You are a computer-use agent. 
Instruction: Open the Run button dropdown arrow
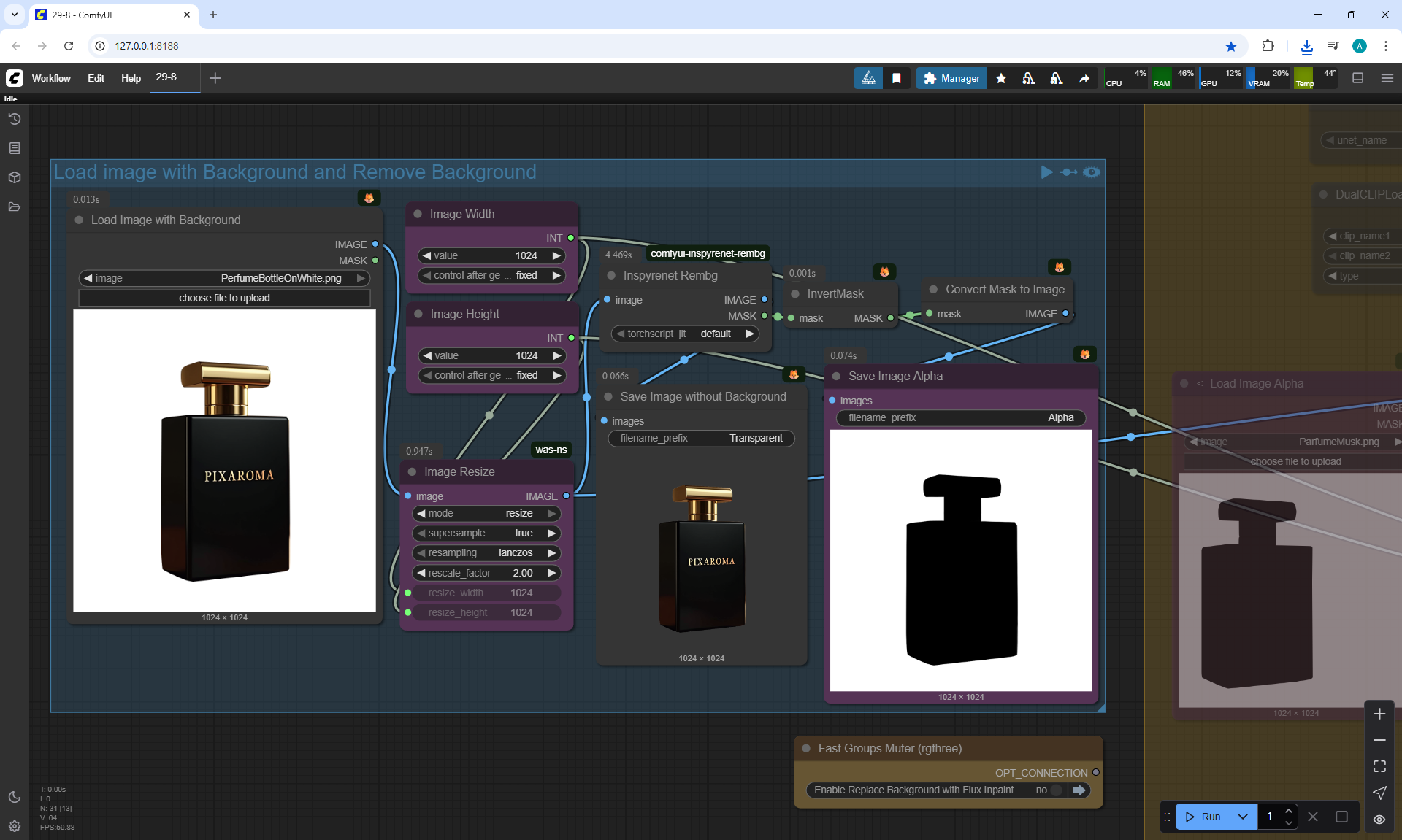click(x=1243, y=817)
